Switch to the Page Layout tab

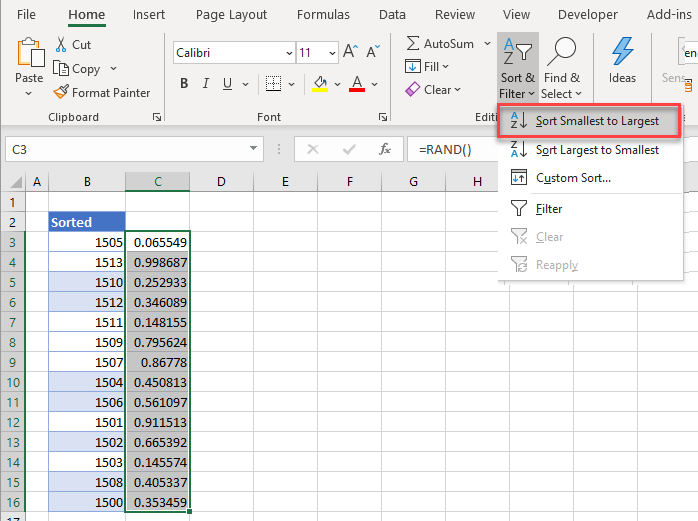click(231, 15)
